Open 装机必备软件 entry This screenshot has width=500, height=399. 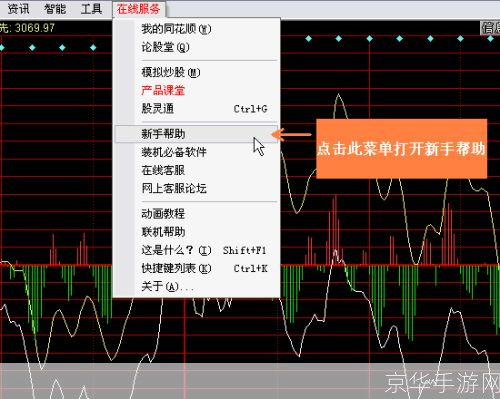coord(197,152)
